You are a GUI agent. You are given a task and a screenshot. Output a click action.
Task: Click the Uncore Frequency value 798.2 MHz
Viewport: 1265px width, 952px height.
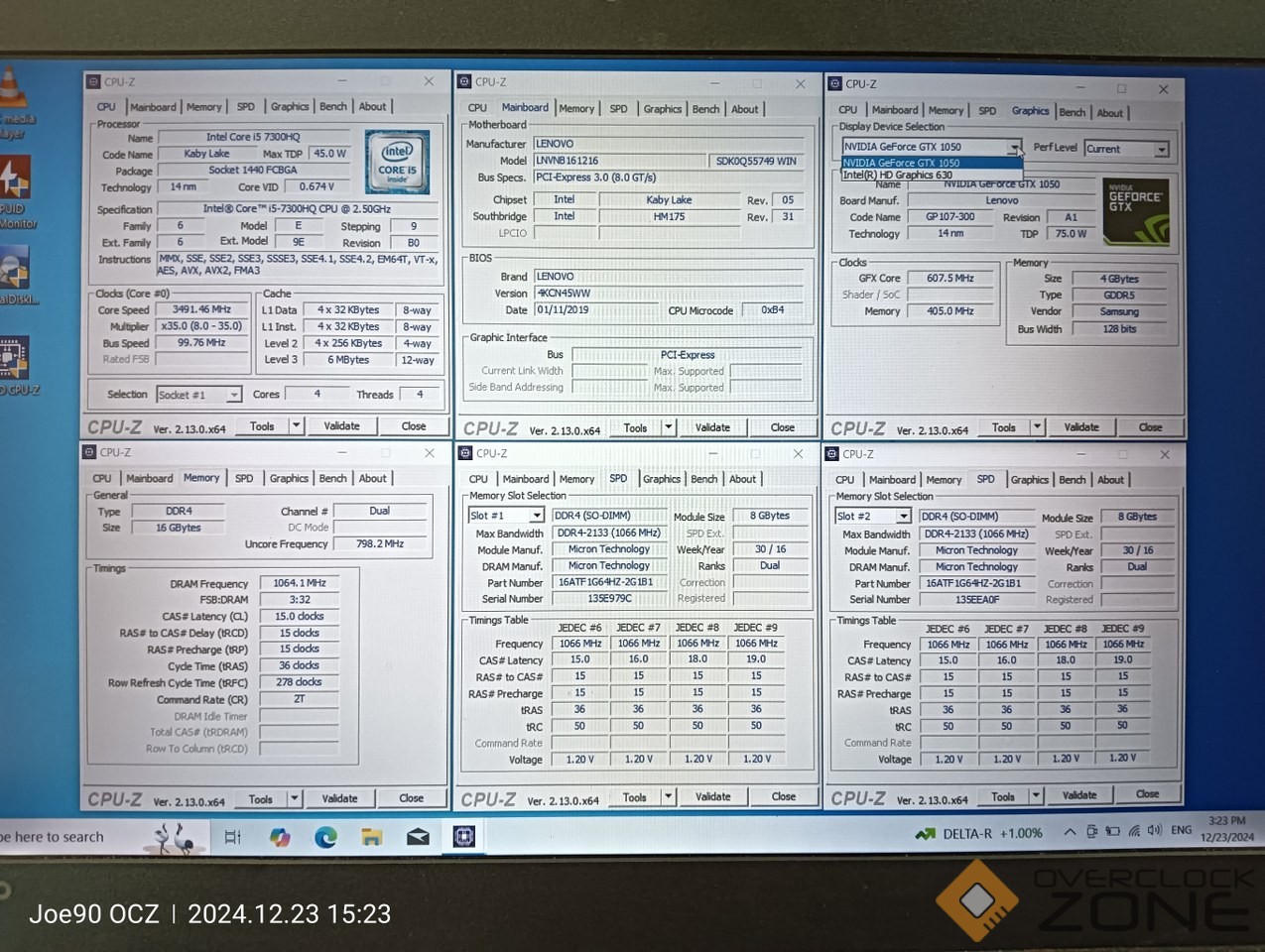point(380,544)
